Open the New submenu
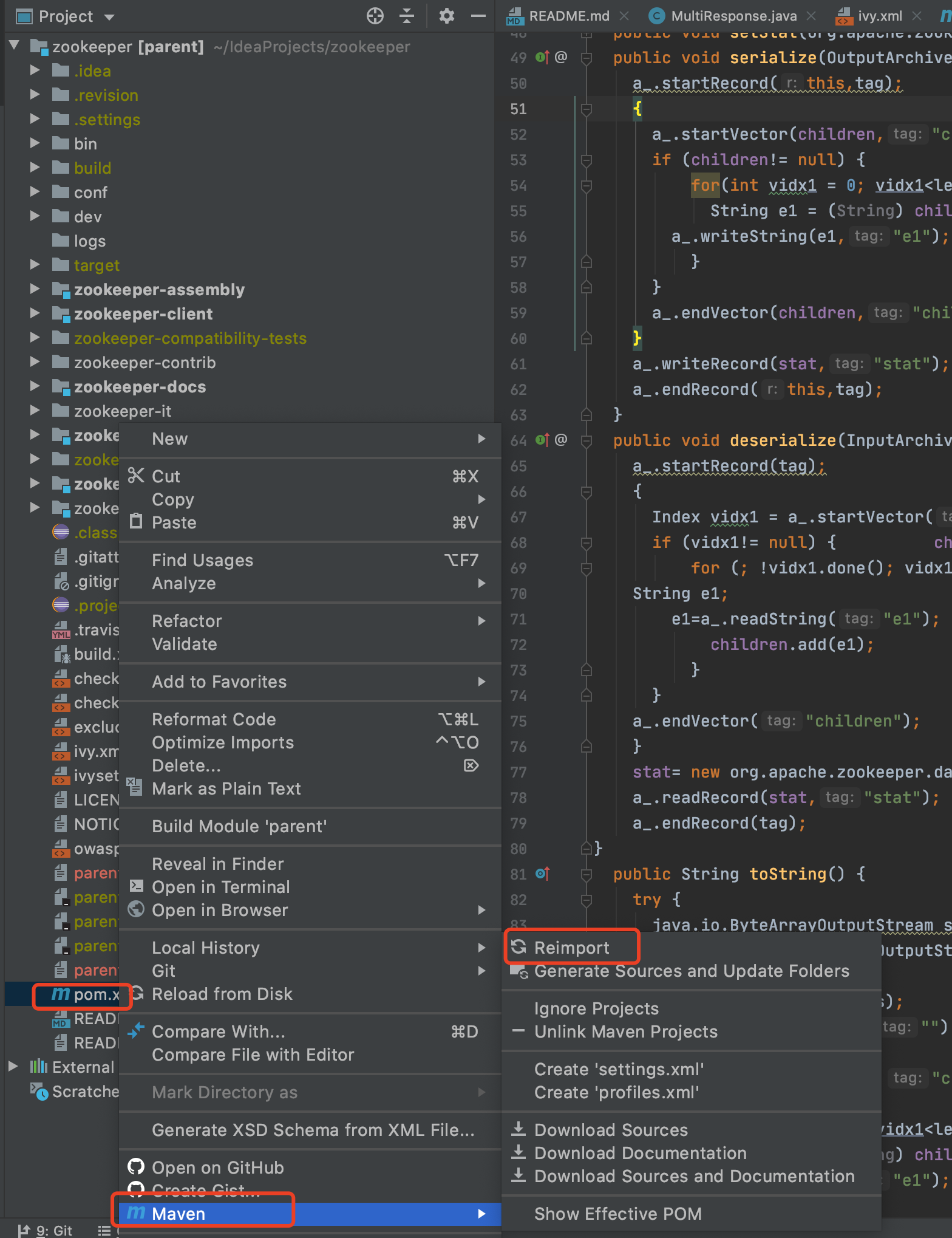This screenshot has height=1238, width=952. coord(310,439)
